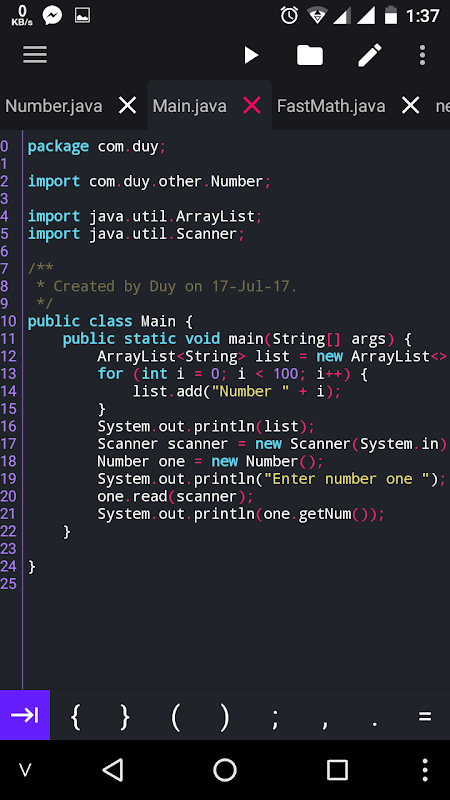
Task: Select the Main.java tab
Action: (190, 106)
